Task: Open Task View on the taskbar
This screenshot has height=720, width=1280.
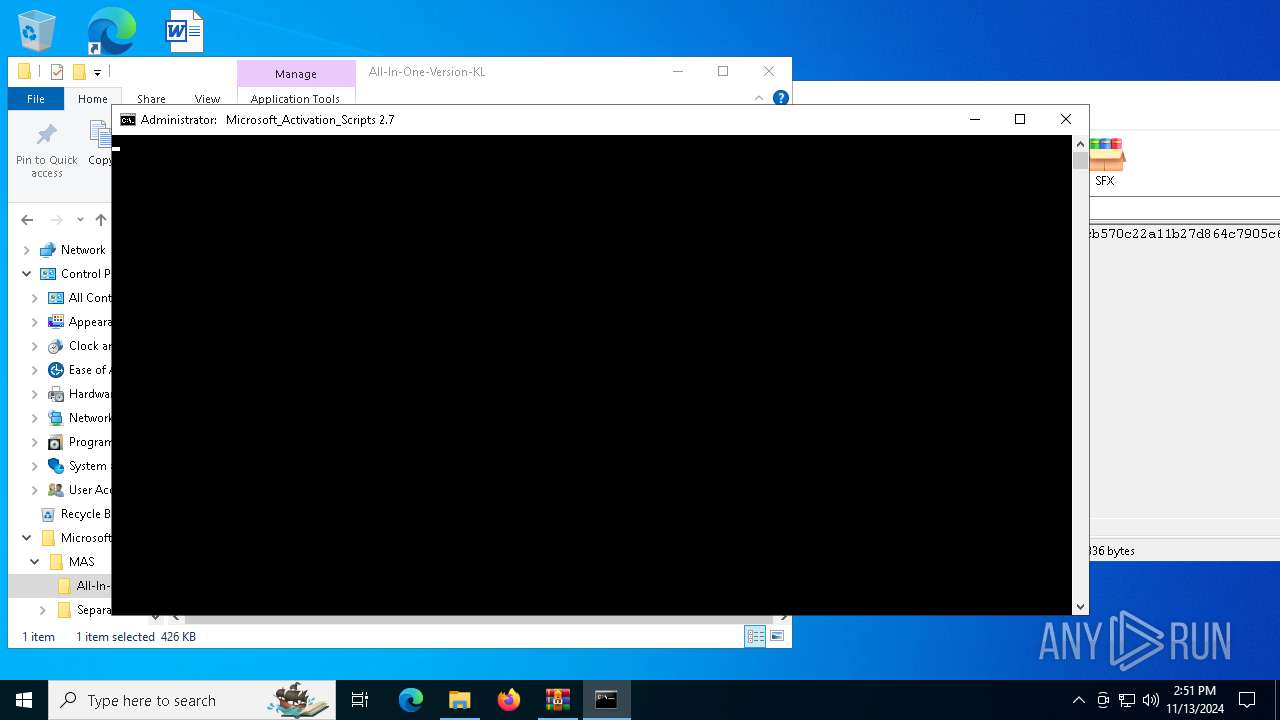Action: click(x=360, y=700)
